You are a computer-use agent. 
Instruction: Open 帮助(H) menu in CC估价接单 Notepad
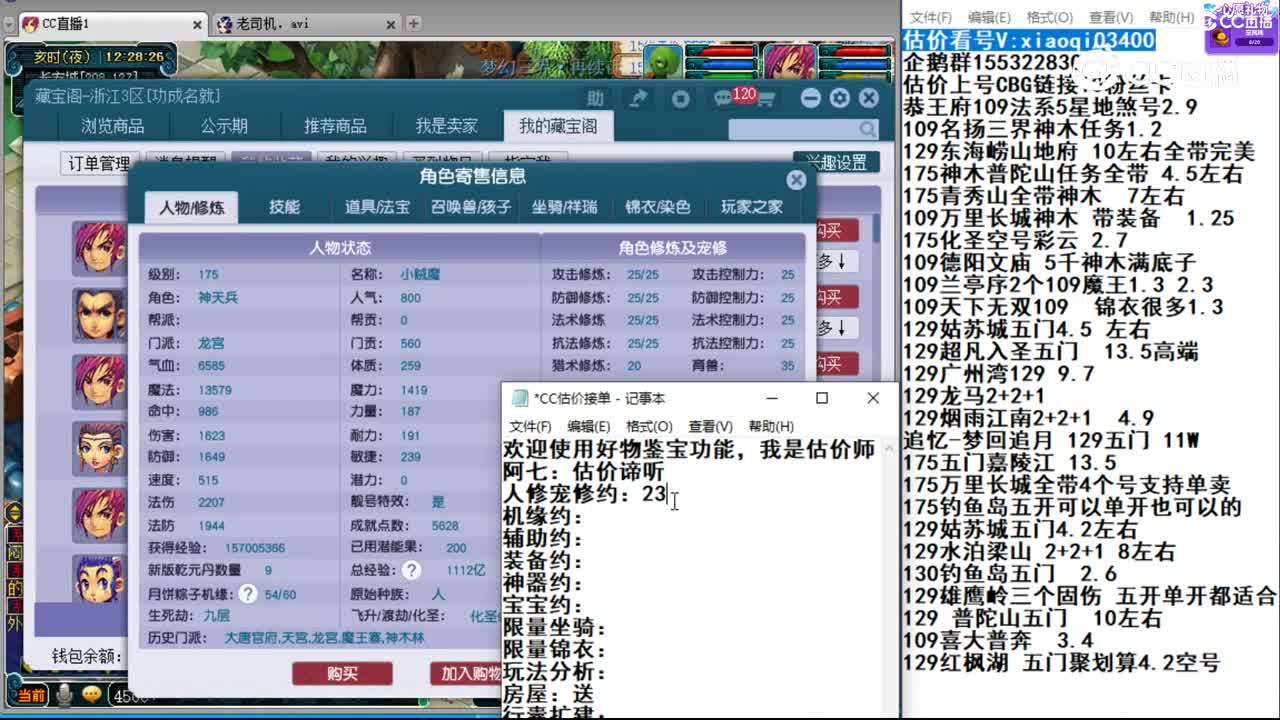[x=771, y=426]
